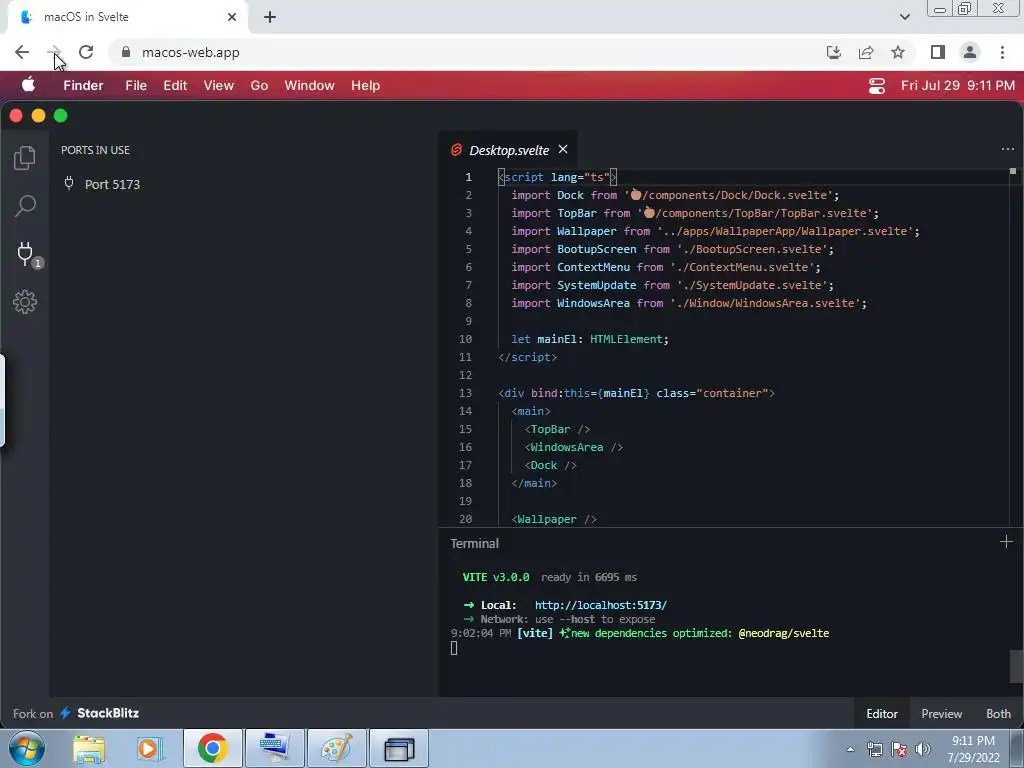Image resolution: width=1024 pixels, height=768 pixels.
Task: Launch Windows Media Player from taskbar
Action: point(148,749)
